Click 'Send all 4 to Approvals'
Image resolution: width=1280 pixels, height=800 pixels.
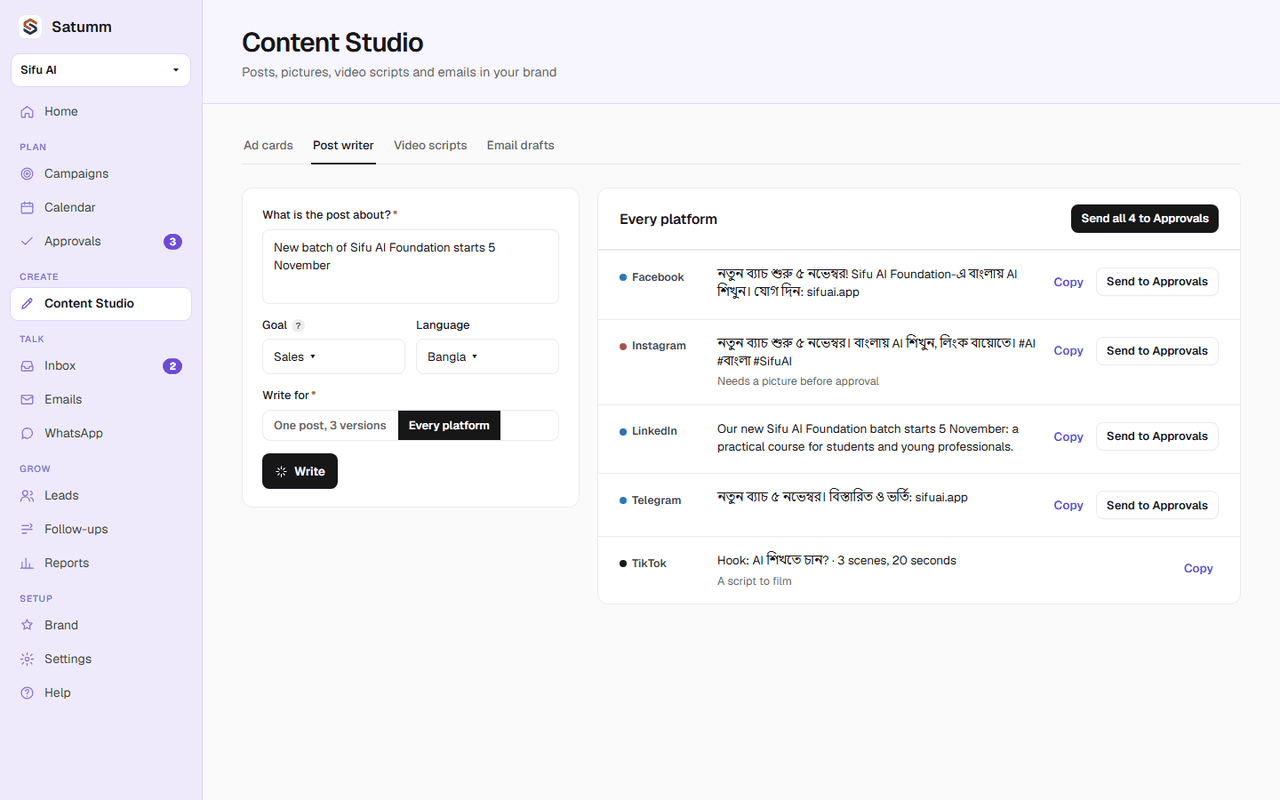click(x=1145, y=219)
